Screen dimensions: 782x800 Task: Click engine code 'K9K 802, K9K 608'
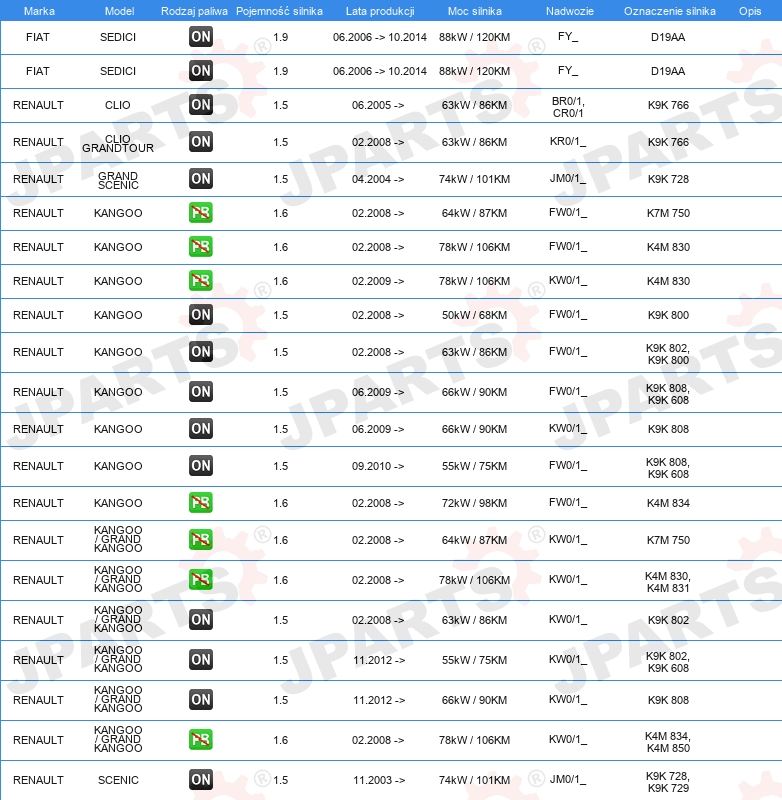pos(668,662)
